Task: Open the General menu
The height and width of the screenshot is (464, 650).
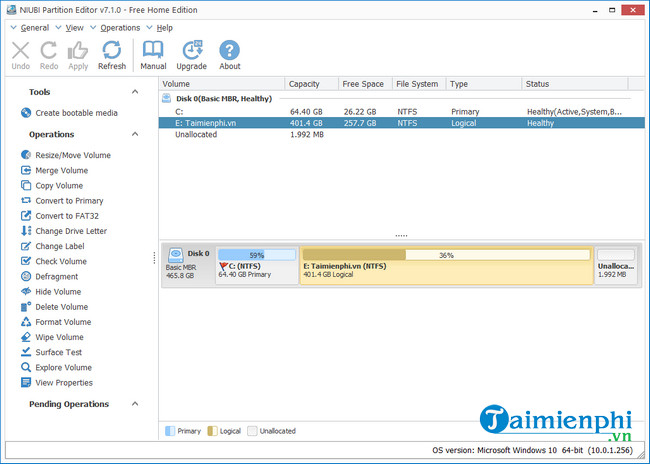Action: (x=34, y=28)
